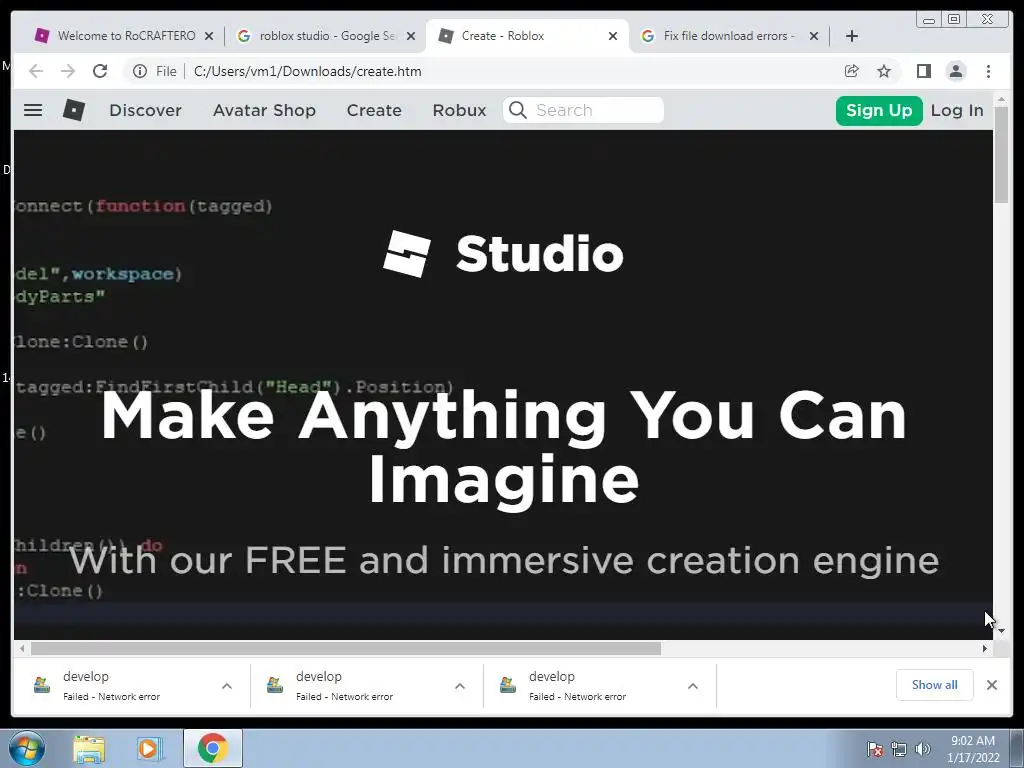Click the horizontal scrollbar thumb
The width and height of the screenshot is (1024, 768).
point(346,648)
